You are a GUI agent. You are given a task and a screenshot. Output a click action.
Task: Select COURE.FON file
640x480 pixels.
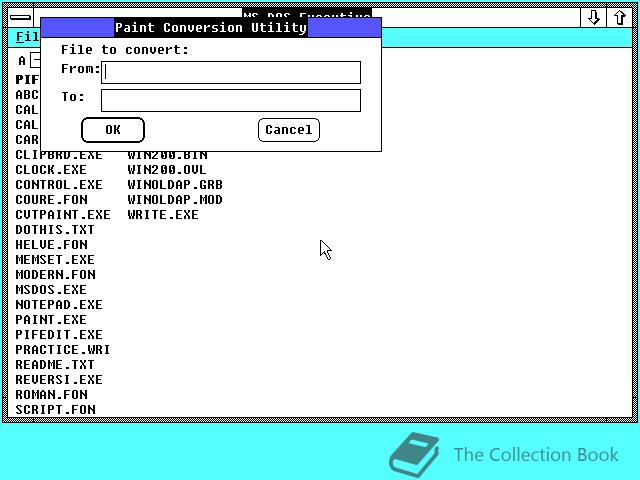(x=51, y=200)
